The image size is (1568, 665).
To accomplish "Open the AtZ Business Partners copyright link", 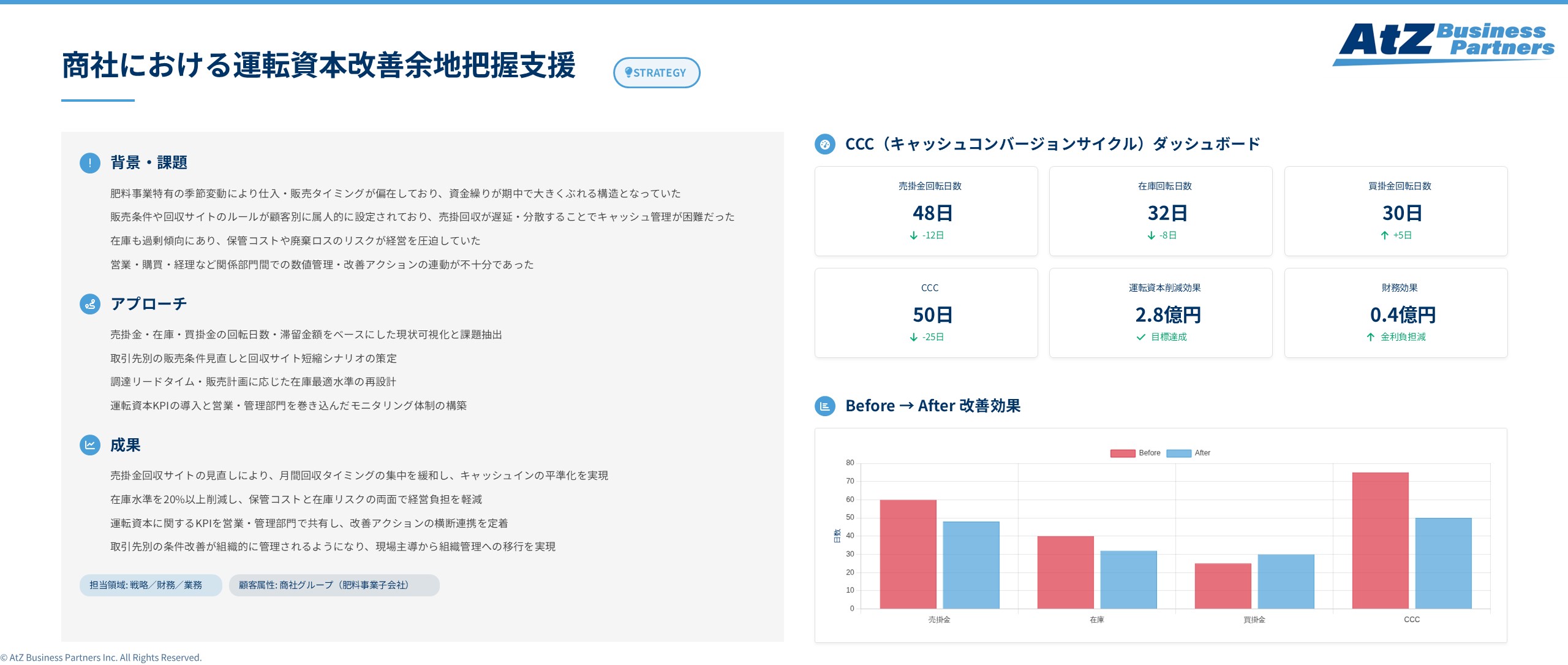I will coord(101,657).
